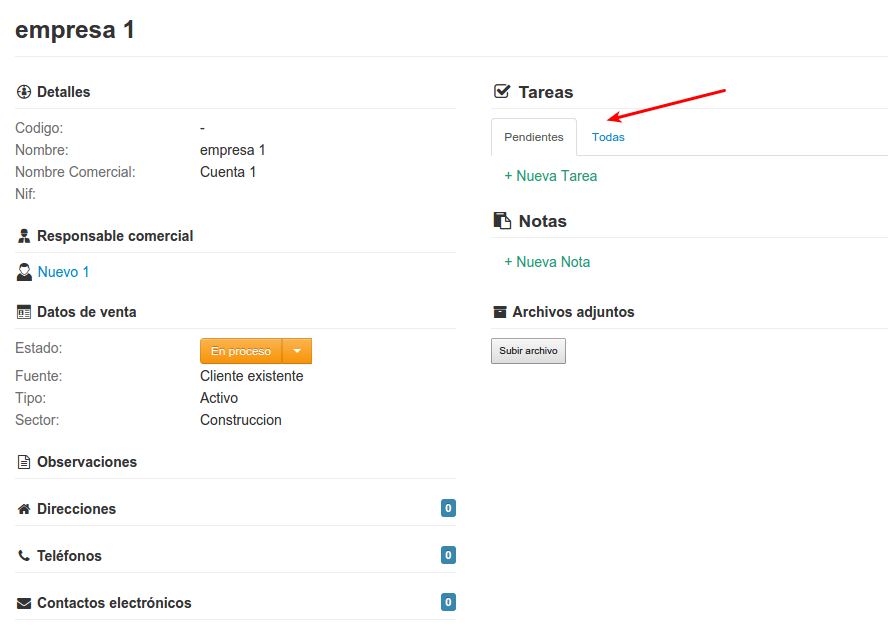Screen dimensions: 888x641
Task: Switch to the Todas tasks tab
Action: click(608, 137)
